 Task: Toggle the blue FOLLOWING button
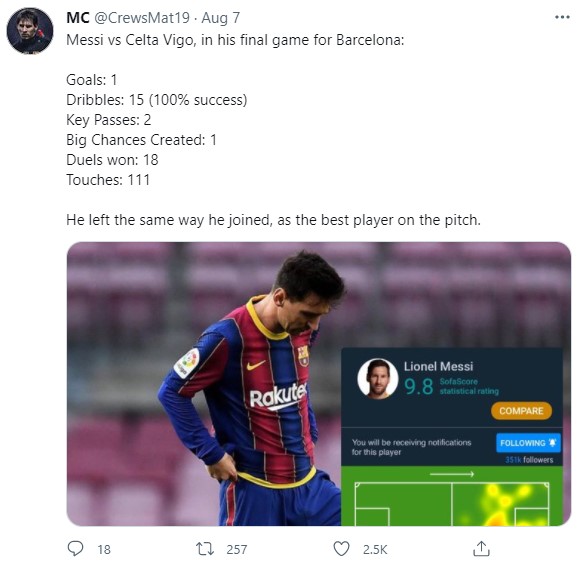(x=528, y=443)
